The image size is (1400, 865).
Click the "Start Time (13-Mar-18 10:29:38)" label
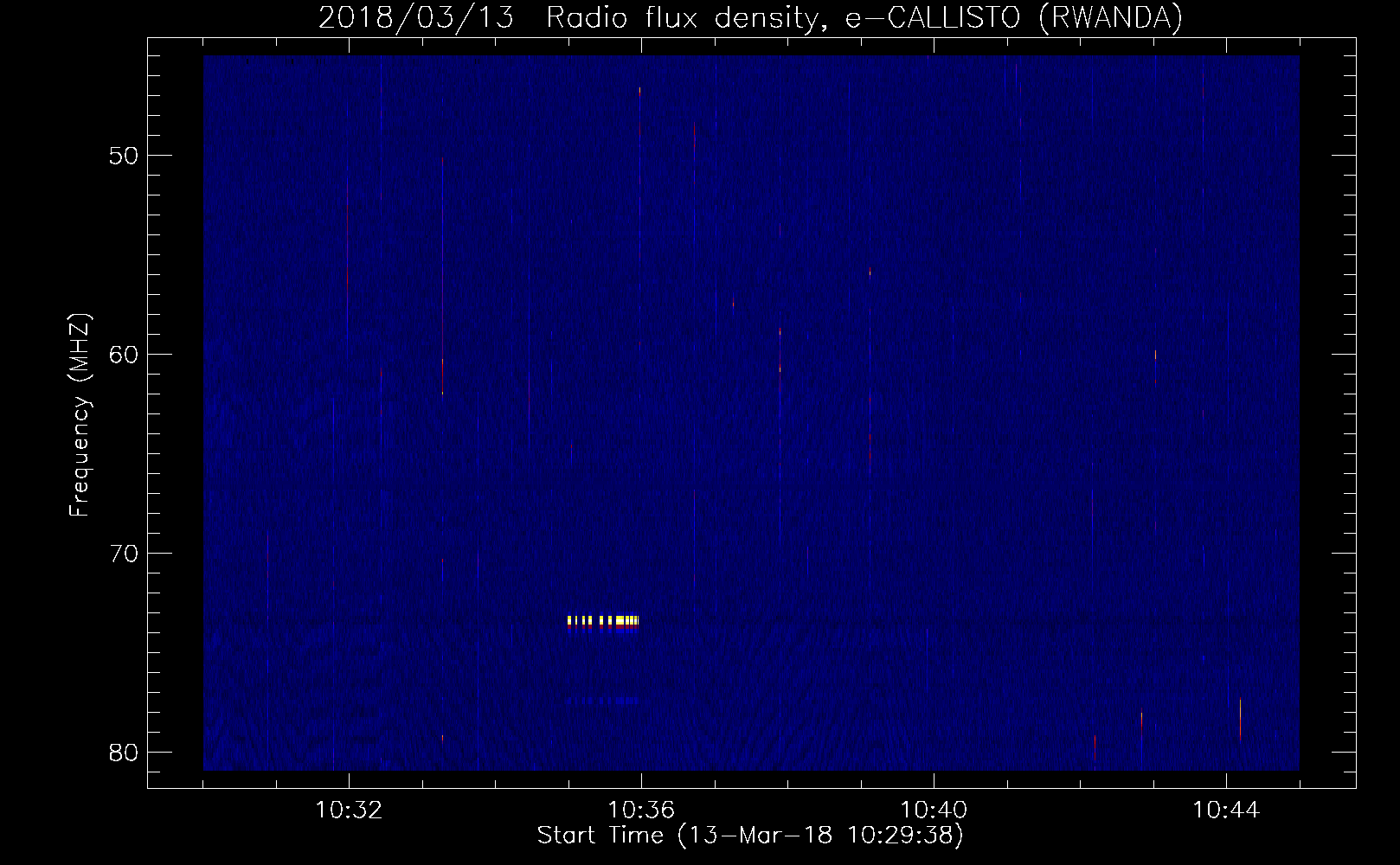tap(750, 836)
